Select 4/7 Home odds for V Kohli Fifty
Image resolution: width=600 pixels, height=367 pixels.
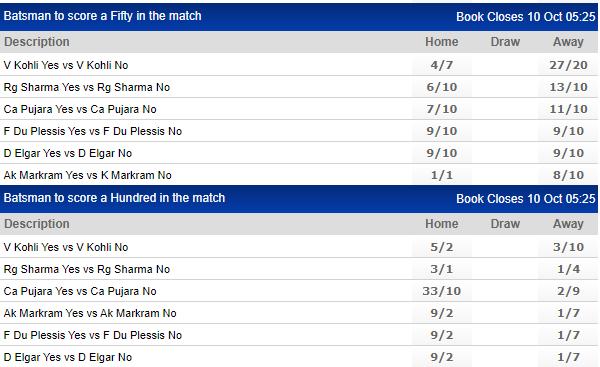pyautogui.click(x=442, y=65)
